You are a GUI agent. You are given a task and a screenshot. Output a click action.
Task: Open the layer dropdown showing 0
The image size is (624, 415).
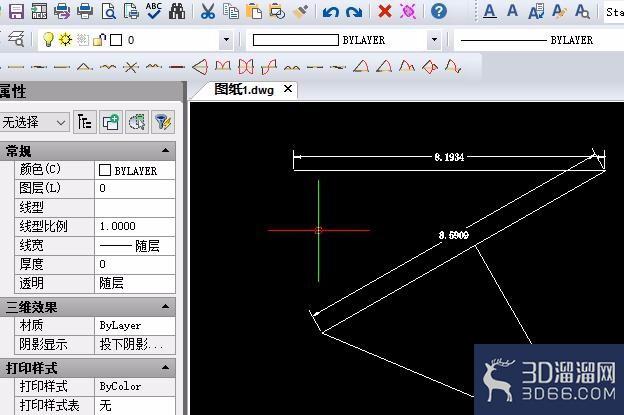click(226, 40)
